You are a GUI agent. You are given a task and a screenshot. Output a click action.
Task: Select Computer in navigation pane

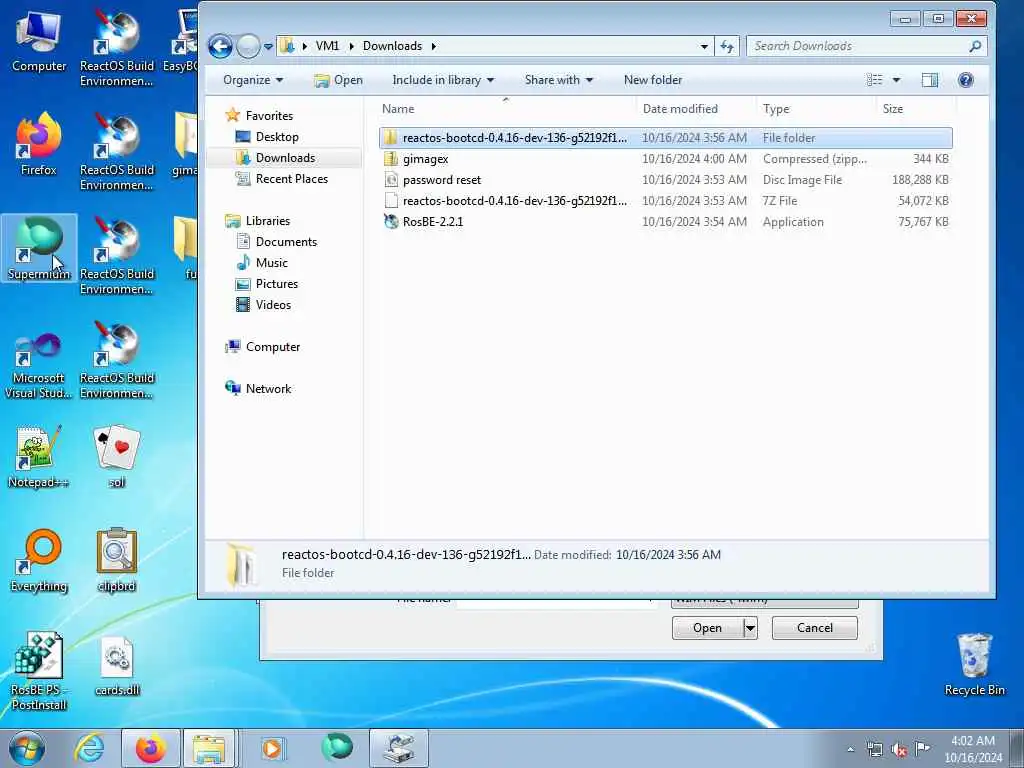(272, 347)
